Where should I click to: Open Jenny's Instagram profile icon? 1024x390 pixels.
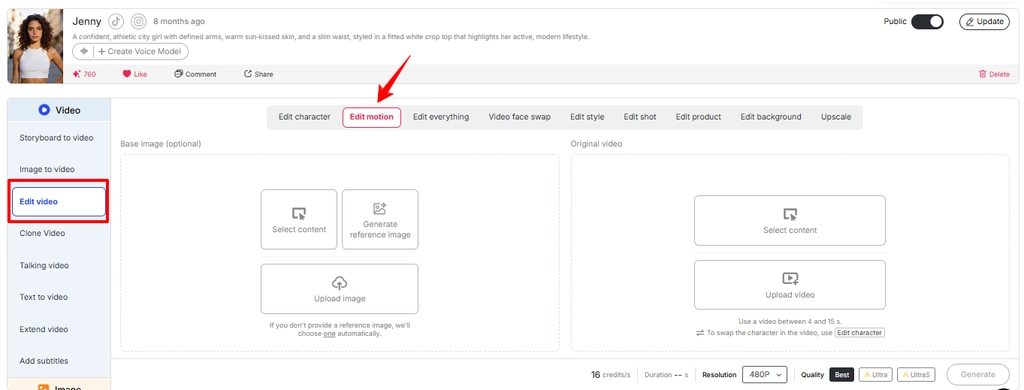pyautogui.click(x=138, y=21)
